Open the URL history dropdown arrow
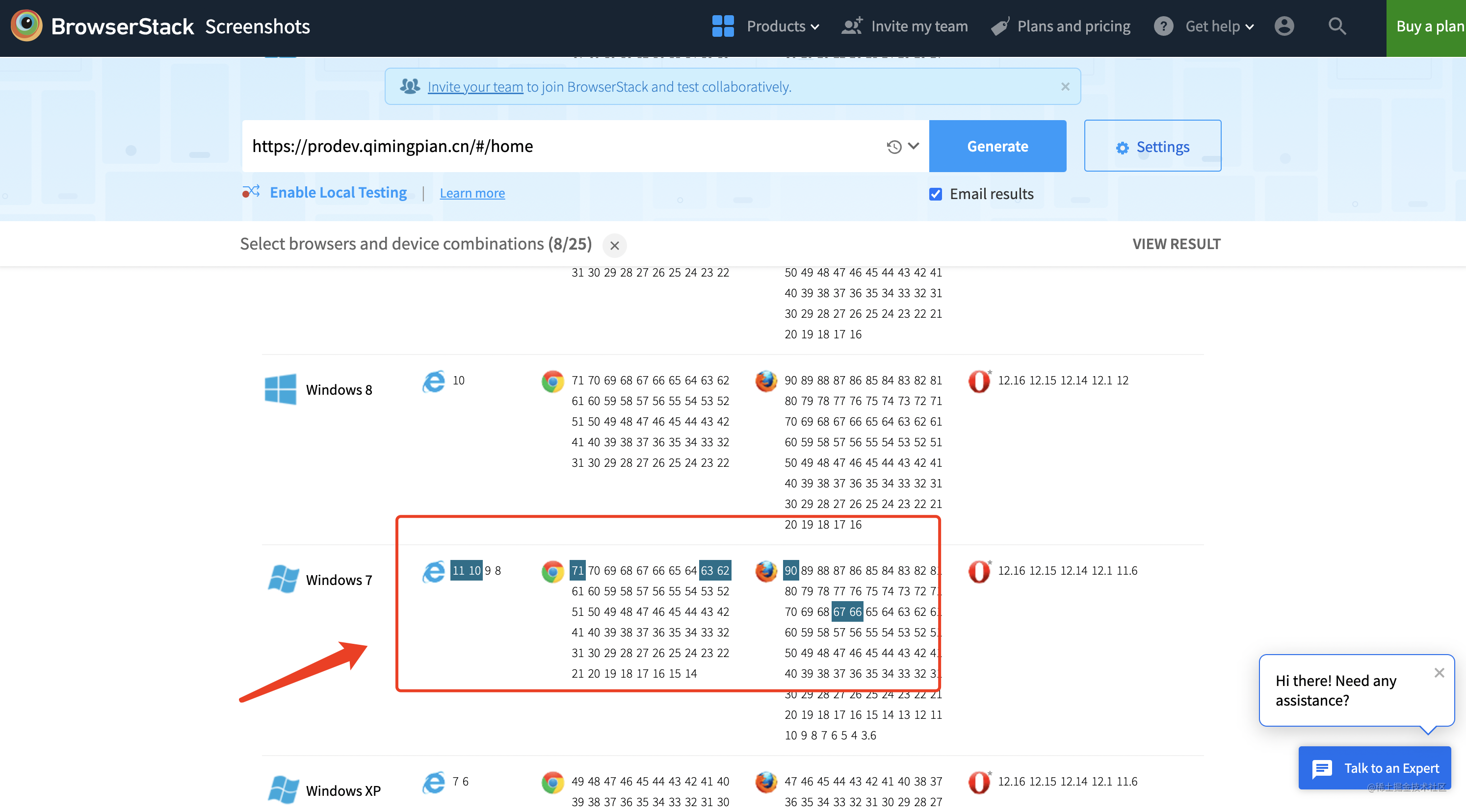This screenshot has height=812, width=1466. point(914,146)
